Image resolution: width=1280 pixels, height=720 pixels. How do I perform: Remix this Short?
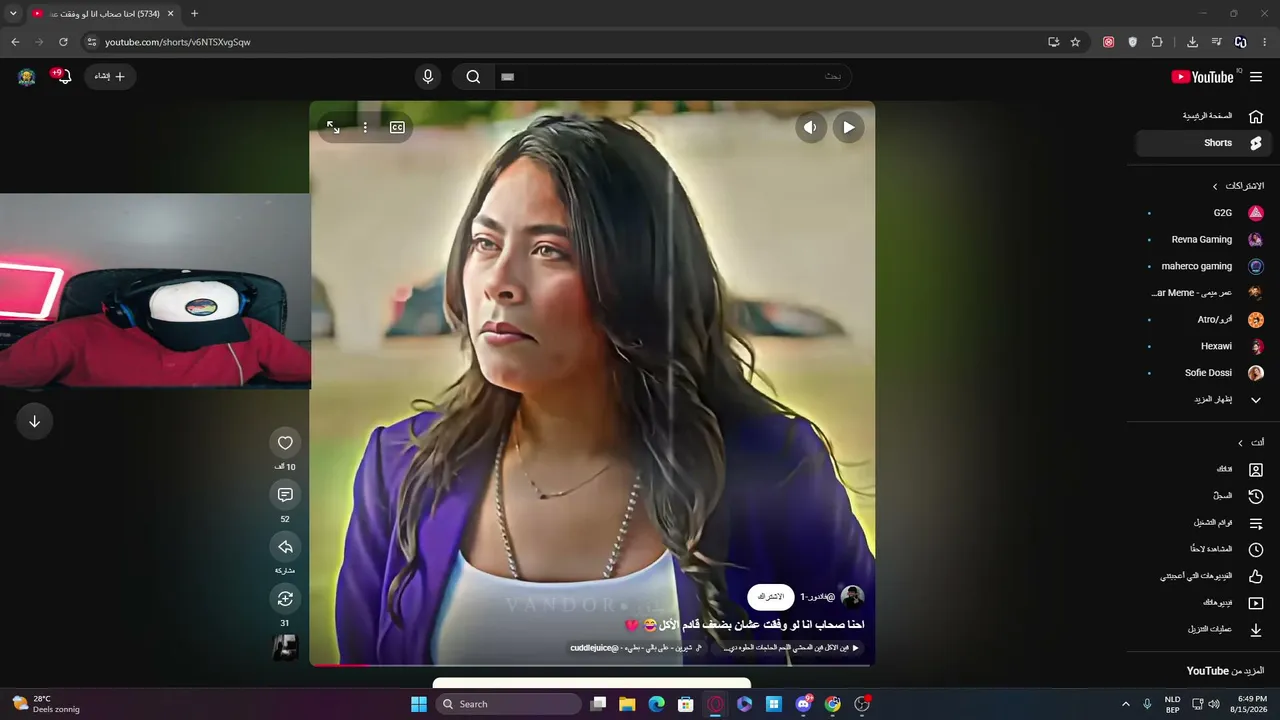point(285,599)
